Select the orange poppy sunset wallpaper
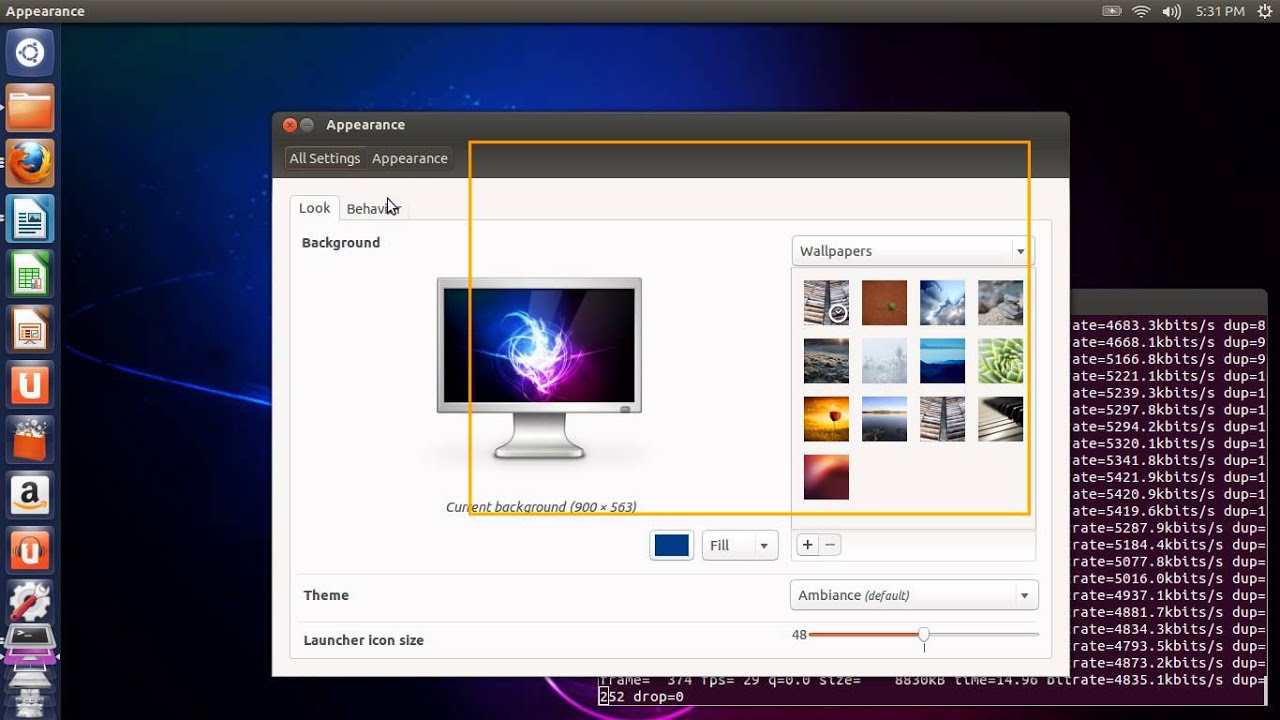This screenshot has width=1280, height=720. coord(826,419)
